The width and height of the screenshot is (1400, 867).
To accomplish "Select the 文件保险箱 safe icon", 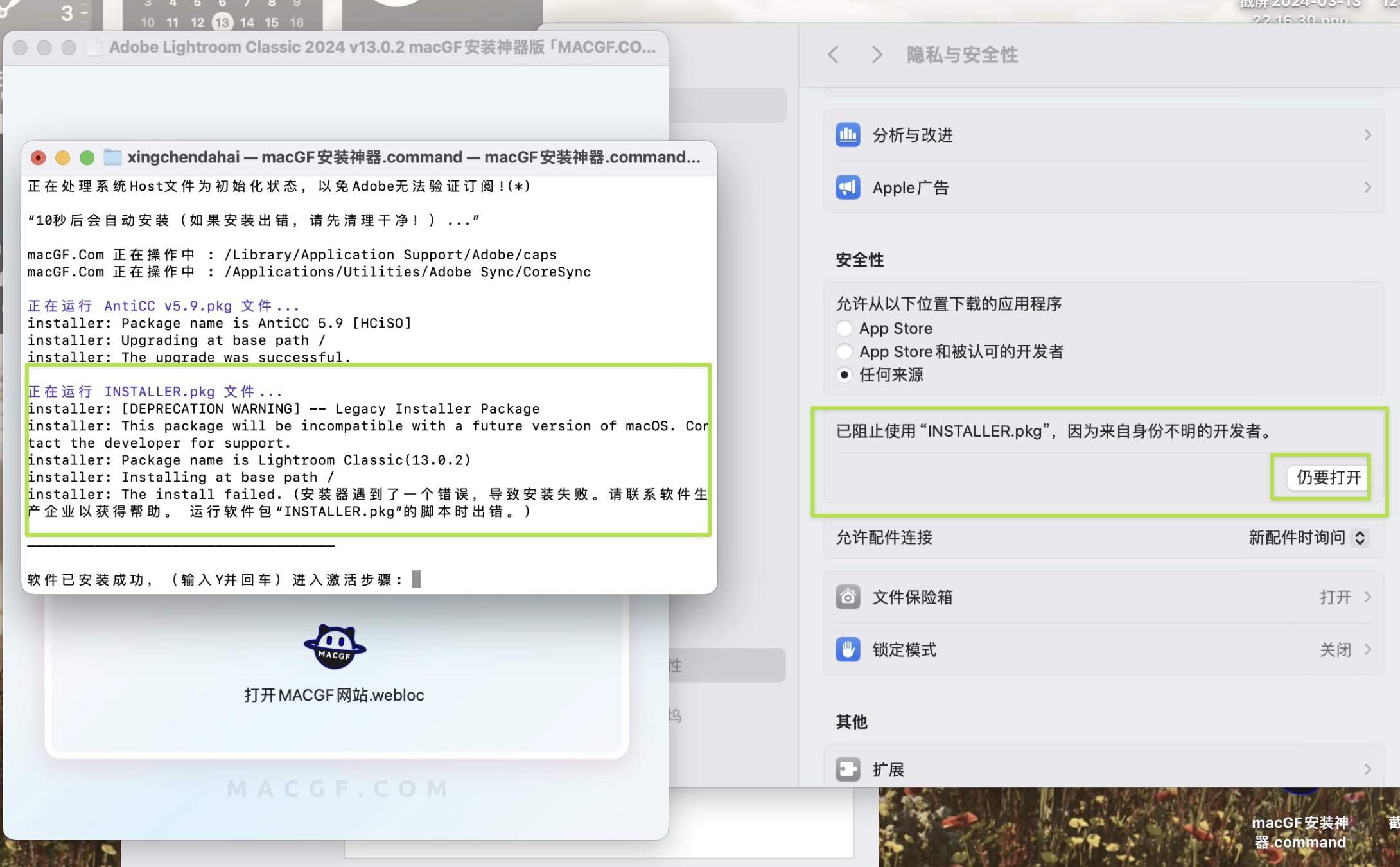I will pos(848,597).
